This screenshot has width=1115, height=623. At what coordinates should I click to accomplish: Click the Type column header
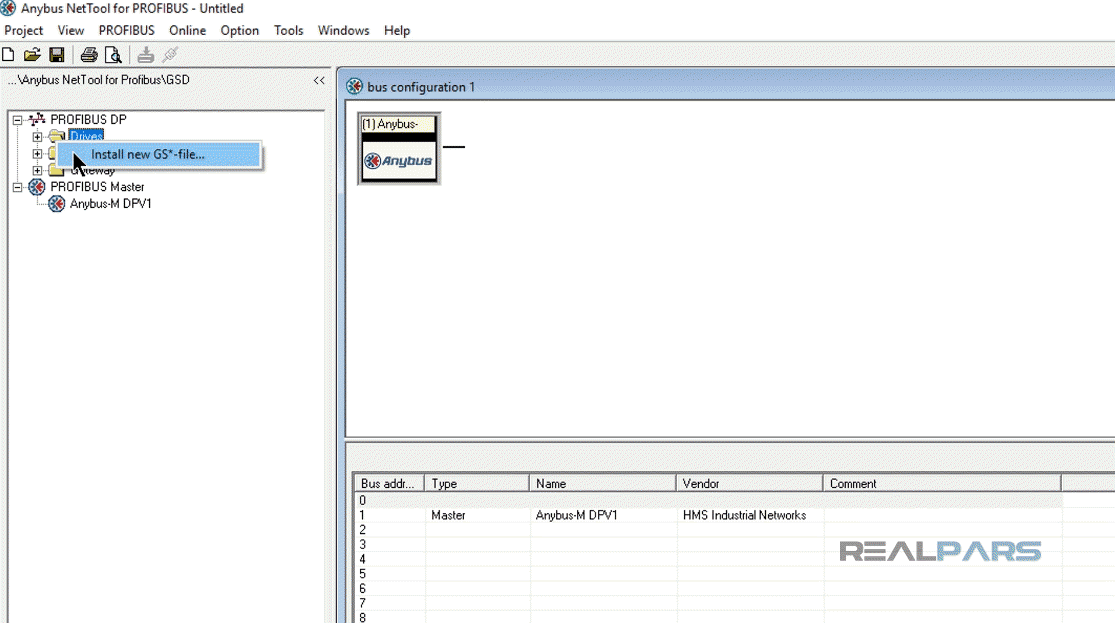point(476,484)
